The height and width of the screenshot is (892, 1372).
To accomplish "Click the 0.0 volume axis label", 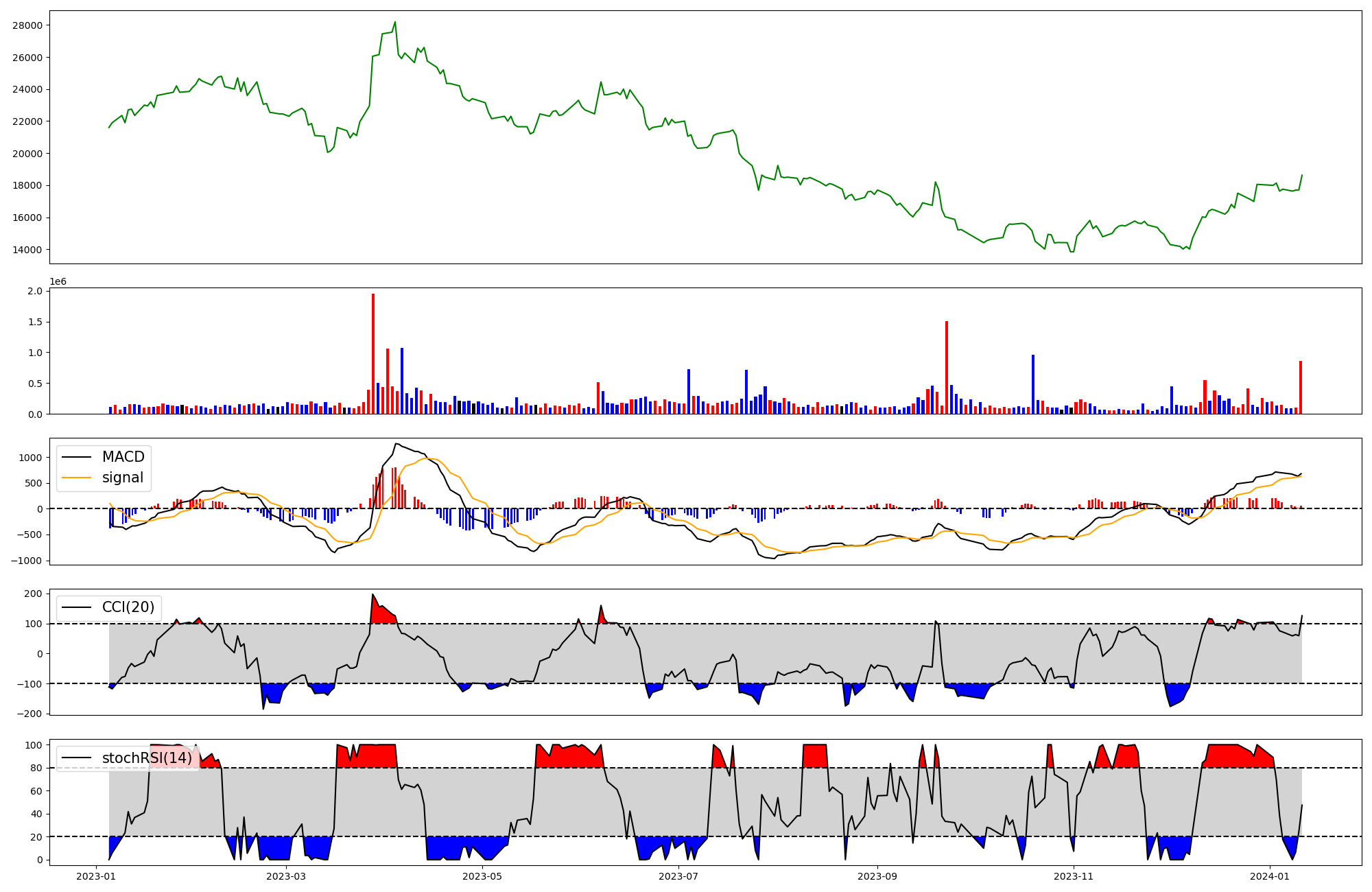I will 35,414.
